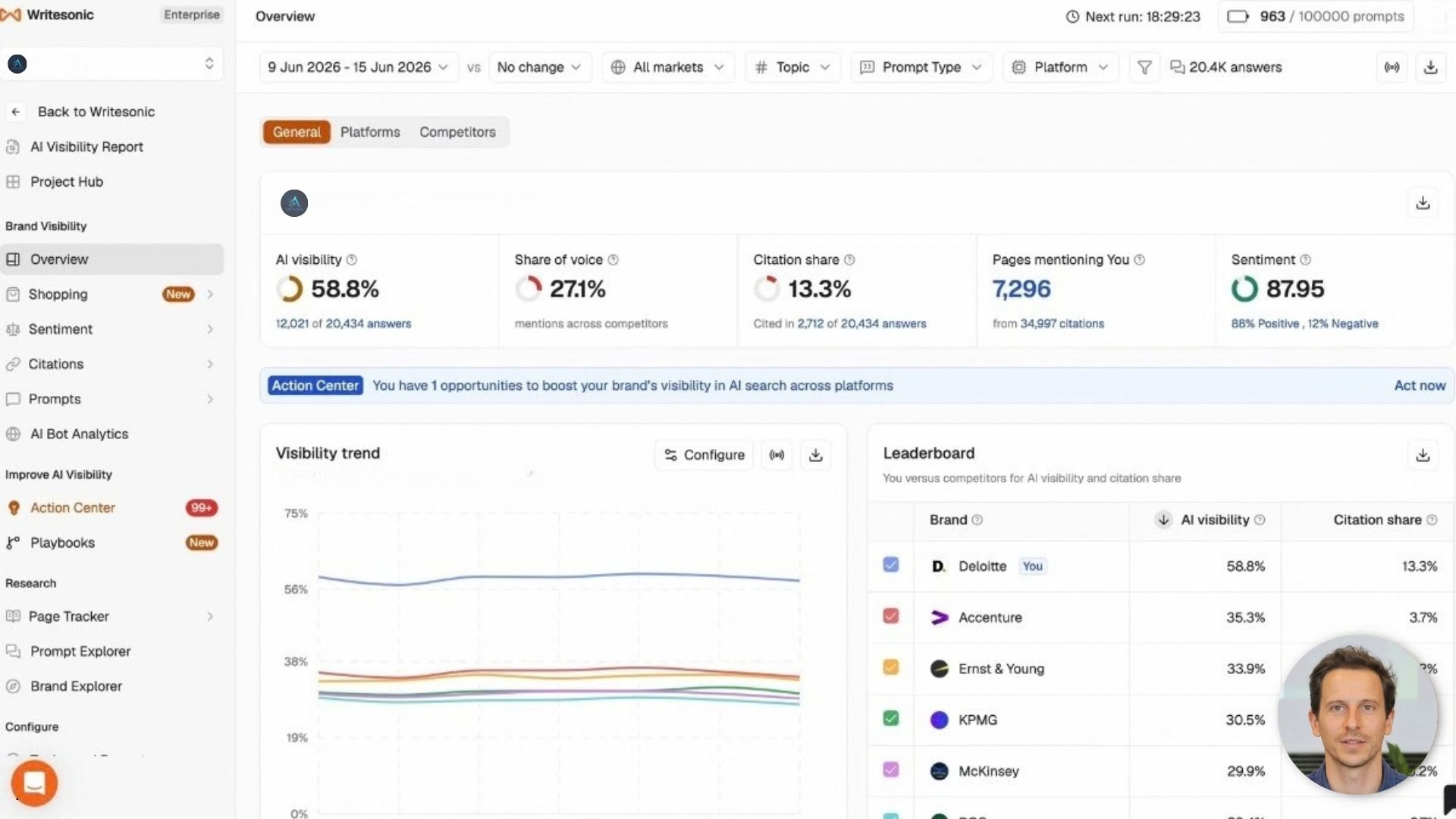
Task: Click the blue Action Center badge
Action: coord(315,386)
